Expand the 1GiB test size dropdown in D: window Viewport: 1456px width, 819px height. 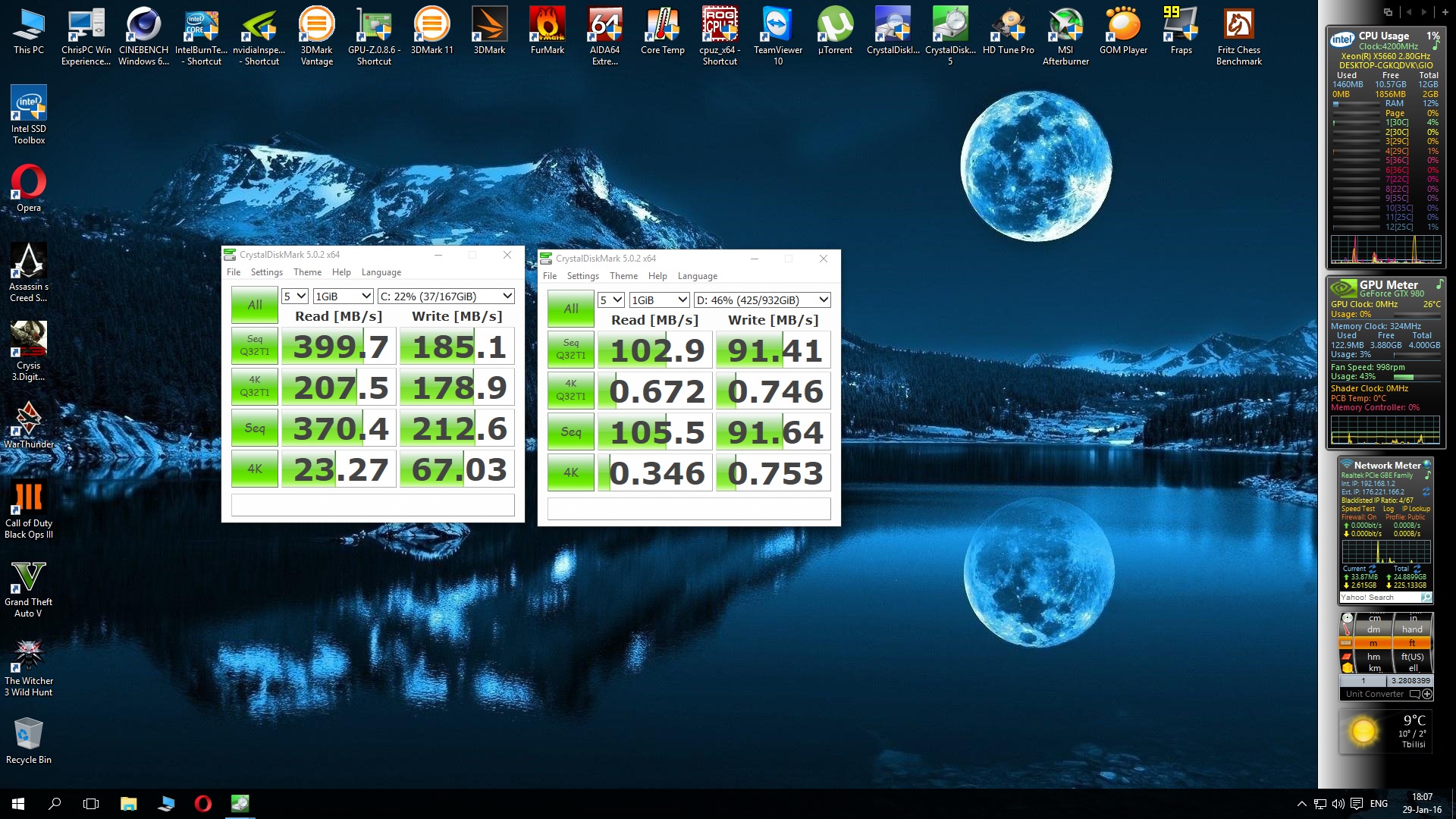click(659, 300)
